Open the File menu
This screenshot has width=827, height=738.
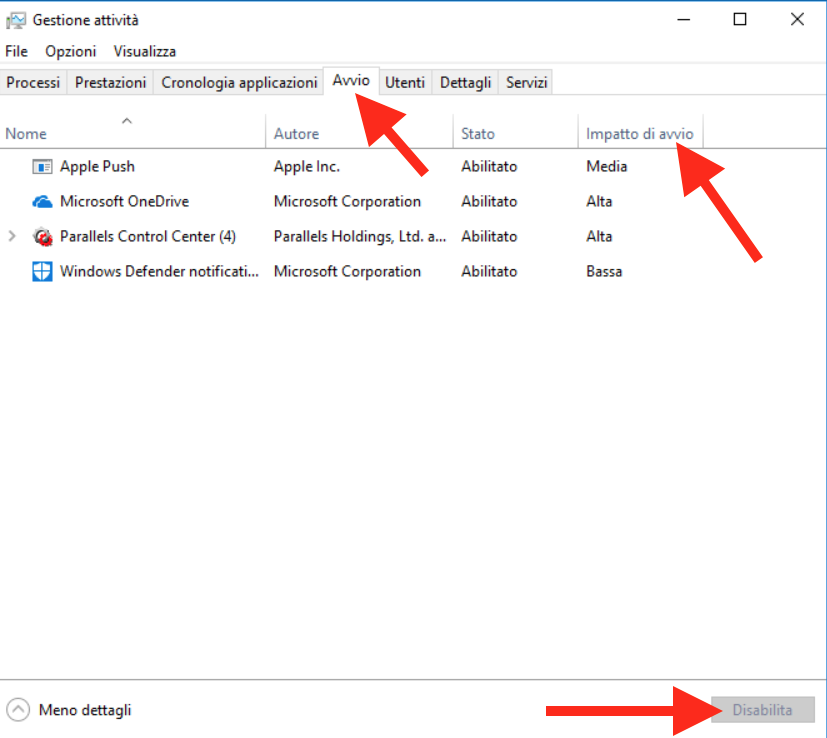16,51
